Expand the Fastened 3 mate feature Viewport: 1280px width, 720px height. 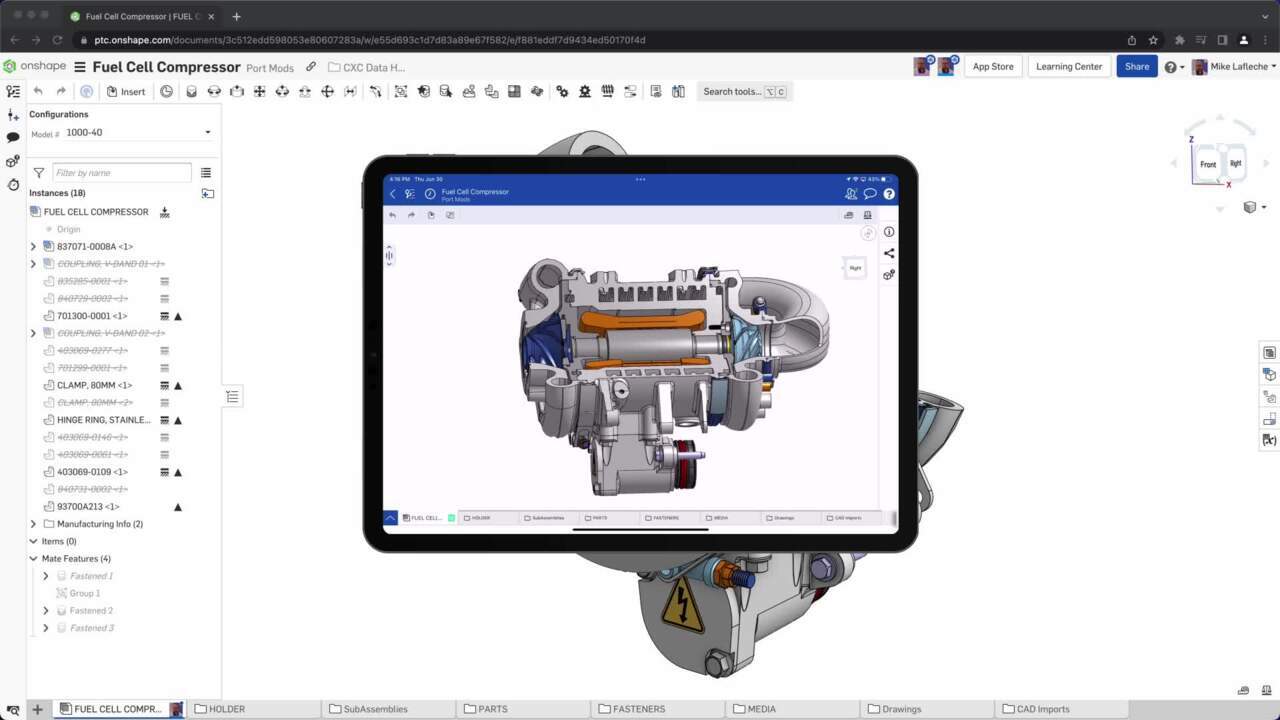pyautogui.click(x=45, y=628)
